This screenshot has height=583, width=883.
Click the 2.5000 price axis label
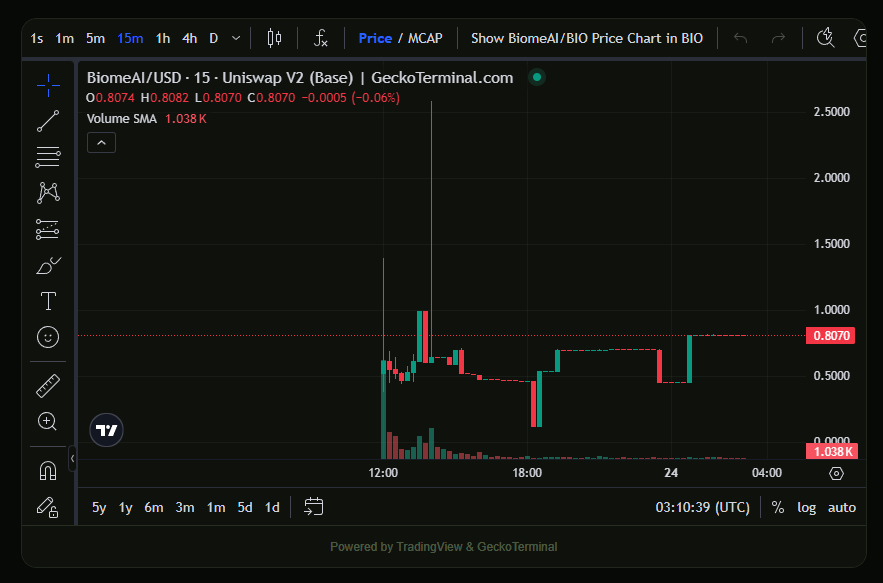(x=832, y=112)
